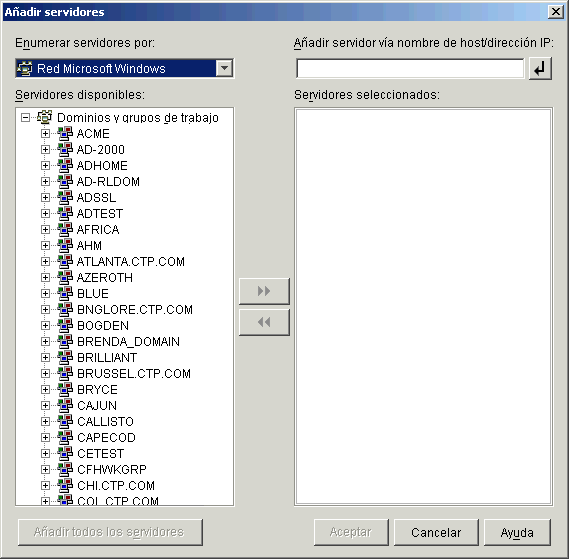This screenshot has height=559, width=569.
Task: Select the AD-RLDOM tree label
Action: pos(108,181)
